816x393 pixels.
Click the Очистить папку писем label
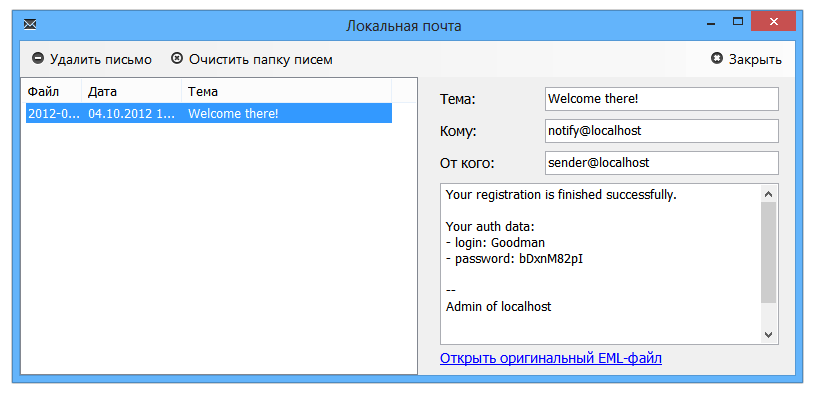[261, 59]
